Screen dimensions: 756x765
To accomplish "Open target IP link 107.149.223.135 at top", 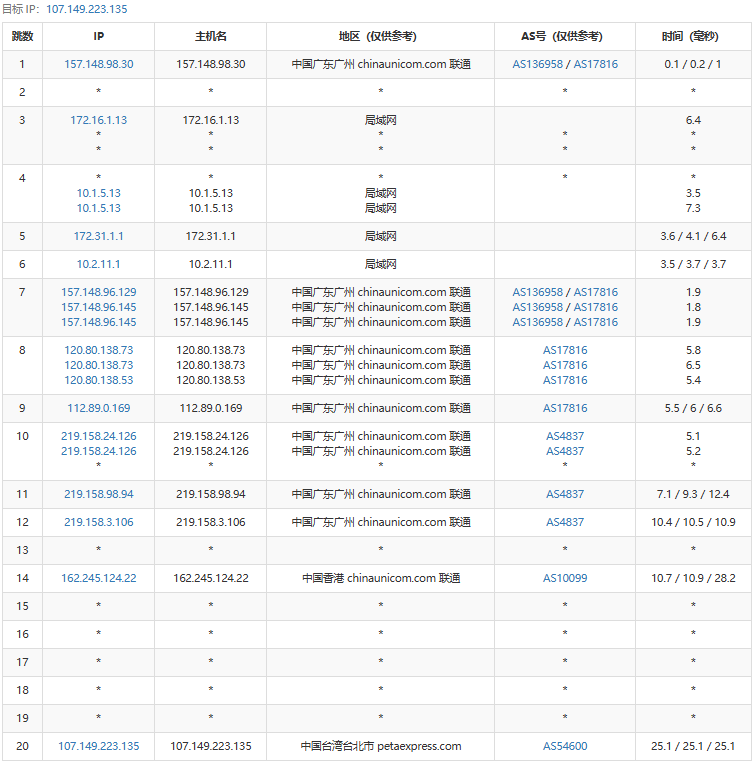I will click(x=87, y=9).
